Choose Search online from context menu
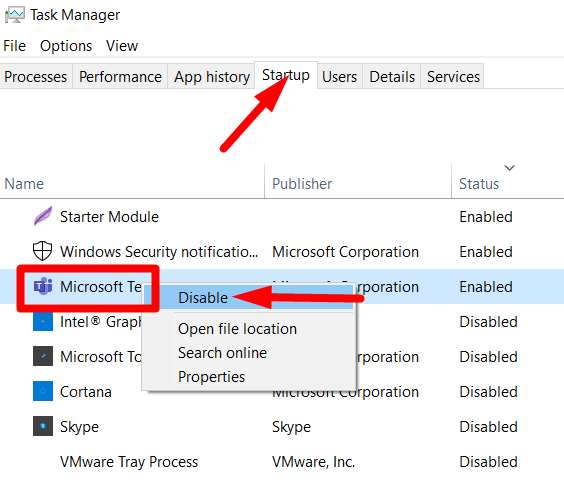The height and width of the screenshot is (480, 564). click(222, 353)
